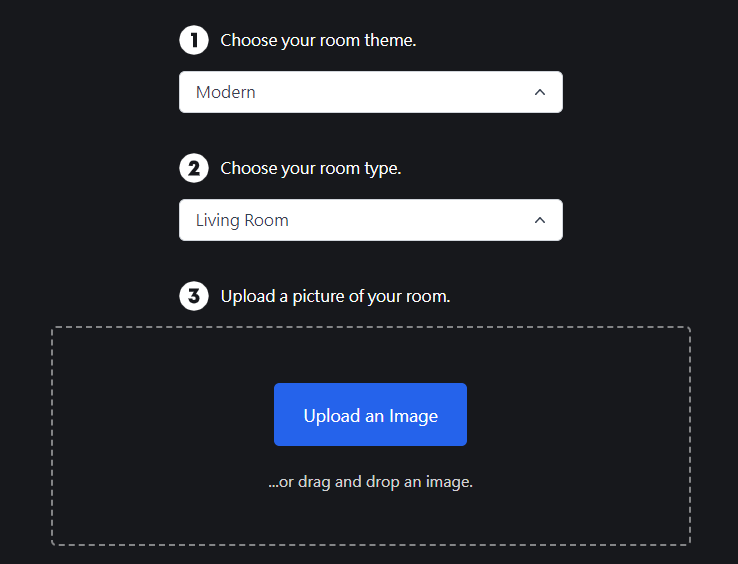Image resolution: width=738 pixels, height=564 pixels.
Task: Click the word "Image" on the upload button
Action: tap(414, 416)
